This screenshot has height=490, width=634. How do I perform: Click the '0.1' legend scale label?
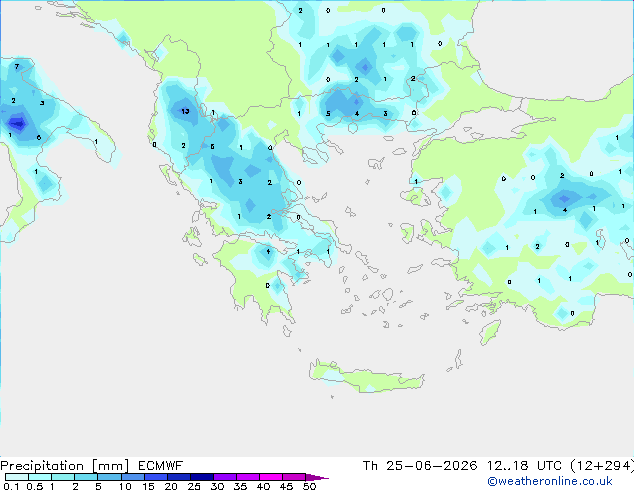pyautogui.click(x=11, y=486)
